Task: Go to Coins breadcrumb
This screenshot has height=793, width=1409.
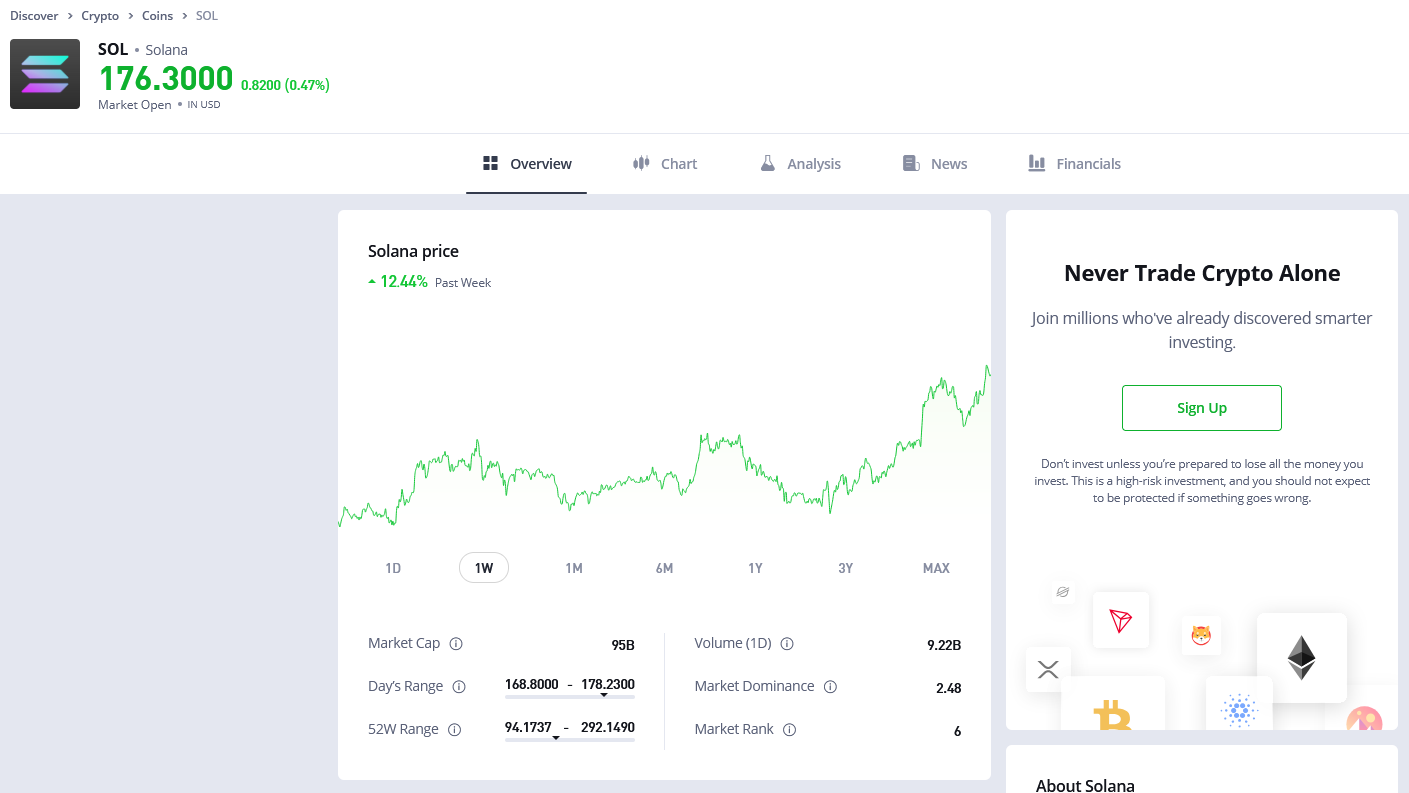Action: pyautogui.click(x=157, y=16)
